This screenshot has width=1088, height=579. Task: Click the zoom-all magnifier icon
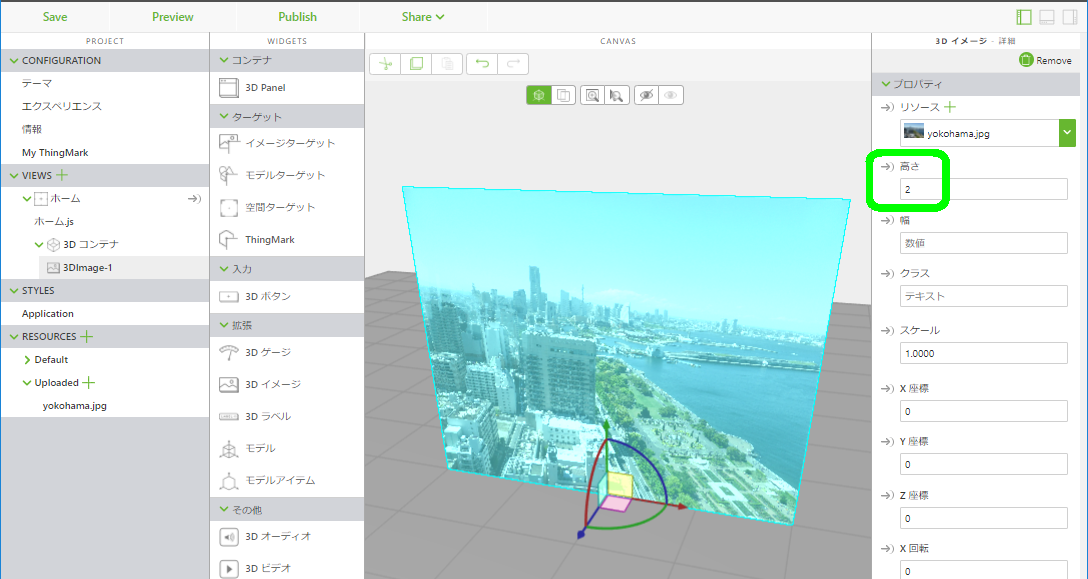tap(593, 95)
